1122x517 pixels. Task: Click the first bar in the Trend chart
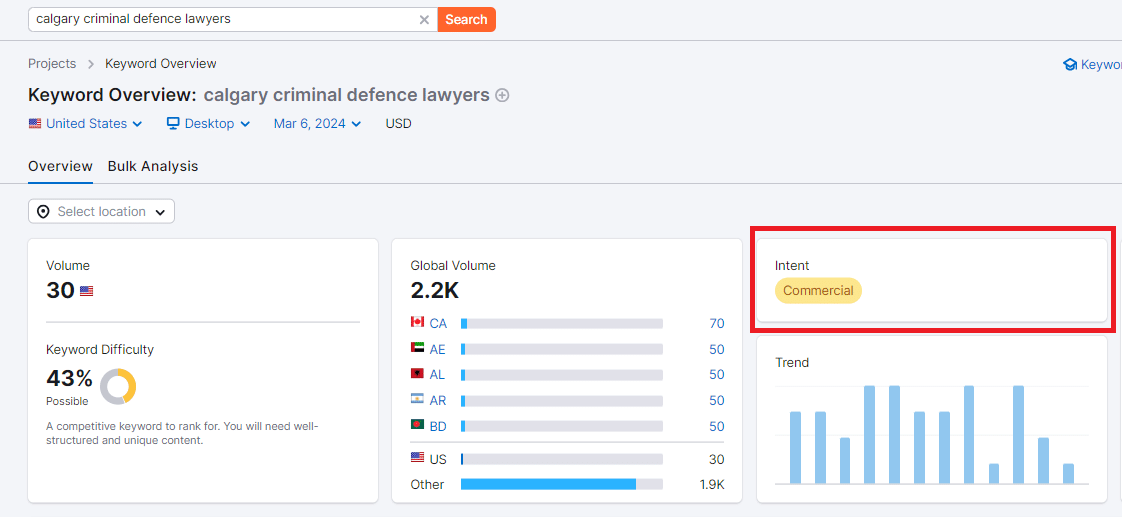coord(795,448)
